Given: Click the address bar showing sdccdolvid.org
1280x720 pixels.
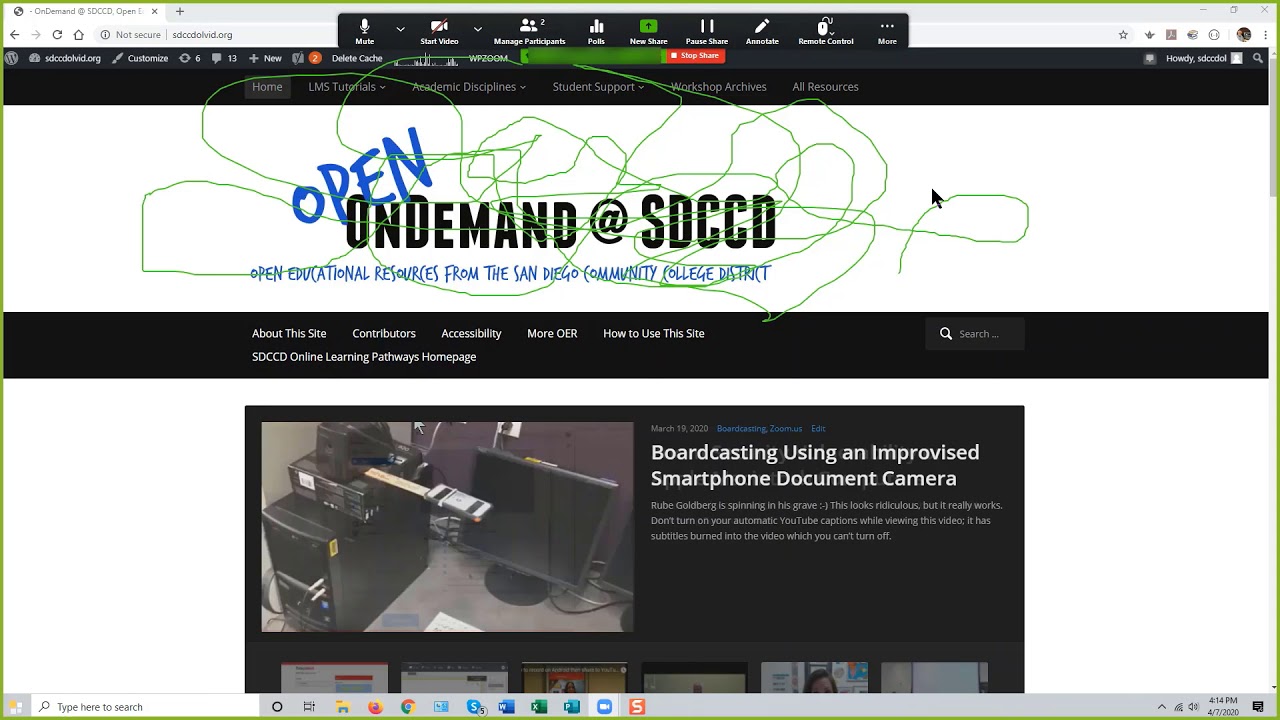Looking at the screenshot, I should (202, 34).
